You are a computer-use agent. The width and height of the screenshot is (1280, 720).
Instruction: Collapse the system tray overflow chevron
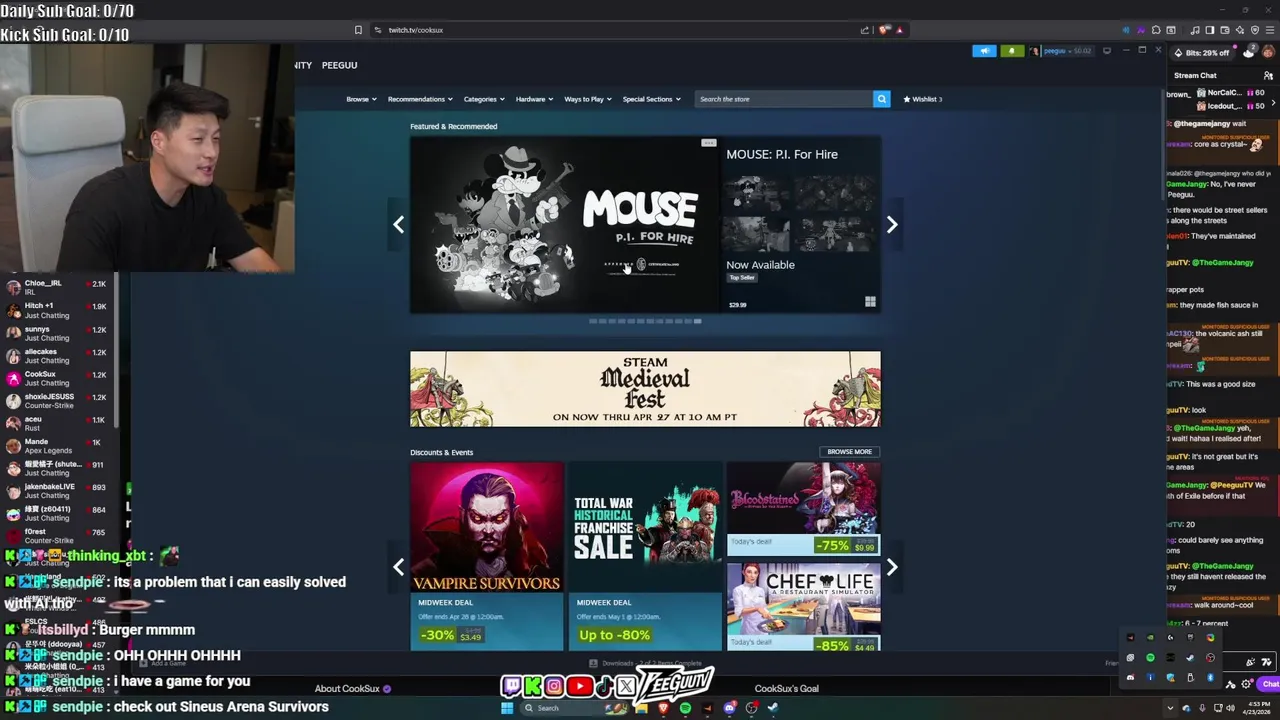click(x=1170, y=708)
